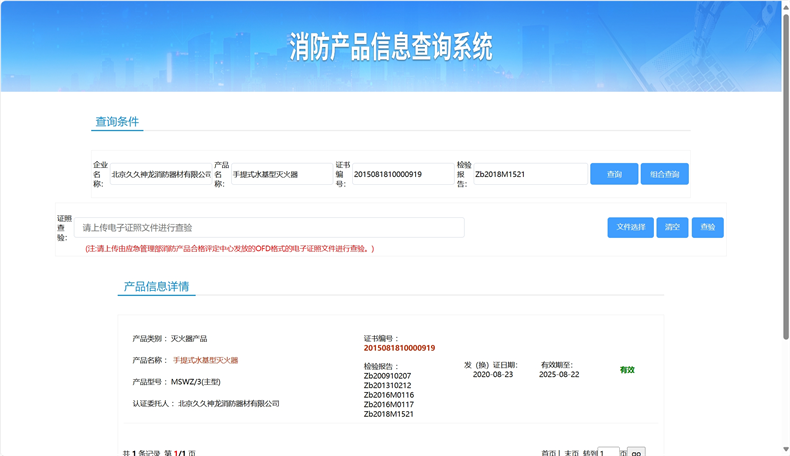
Task: Switch to the 查询条件 section tab
Action: pyautogui.click(x=117, y=122)
